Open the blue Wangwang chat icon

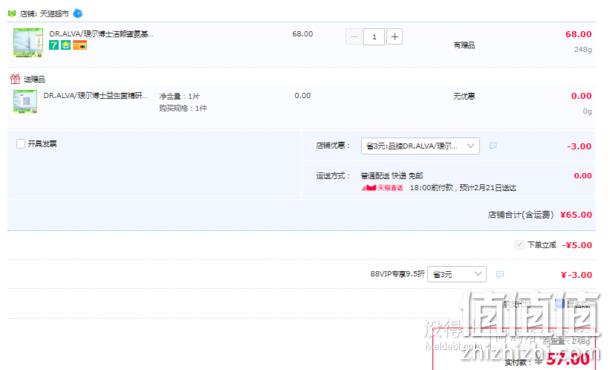point(78,14)
